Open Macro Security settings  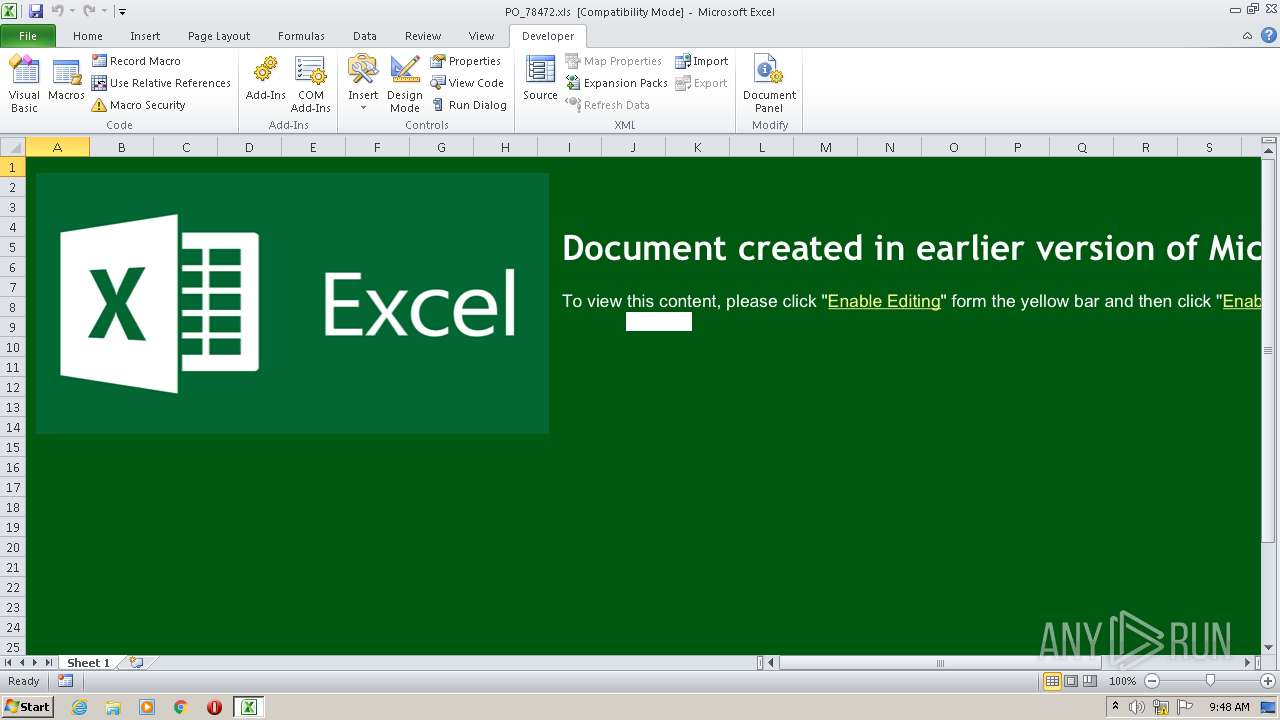tap(138, 105)
